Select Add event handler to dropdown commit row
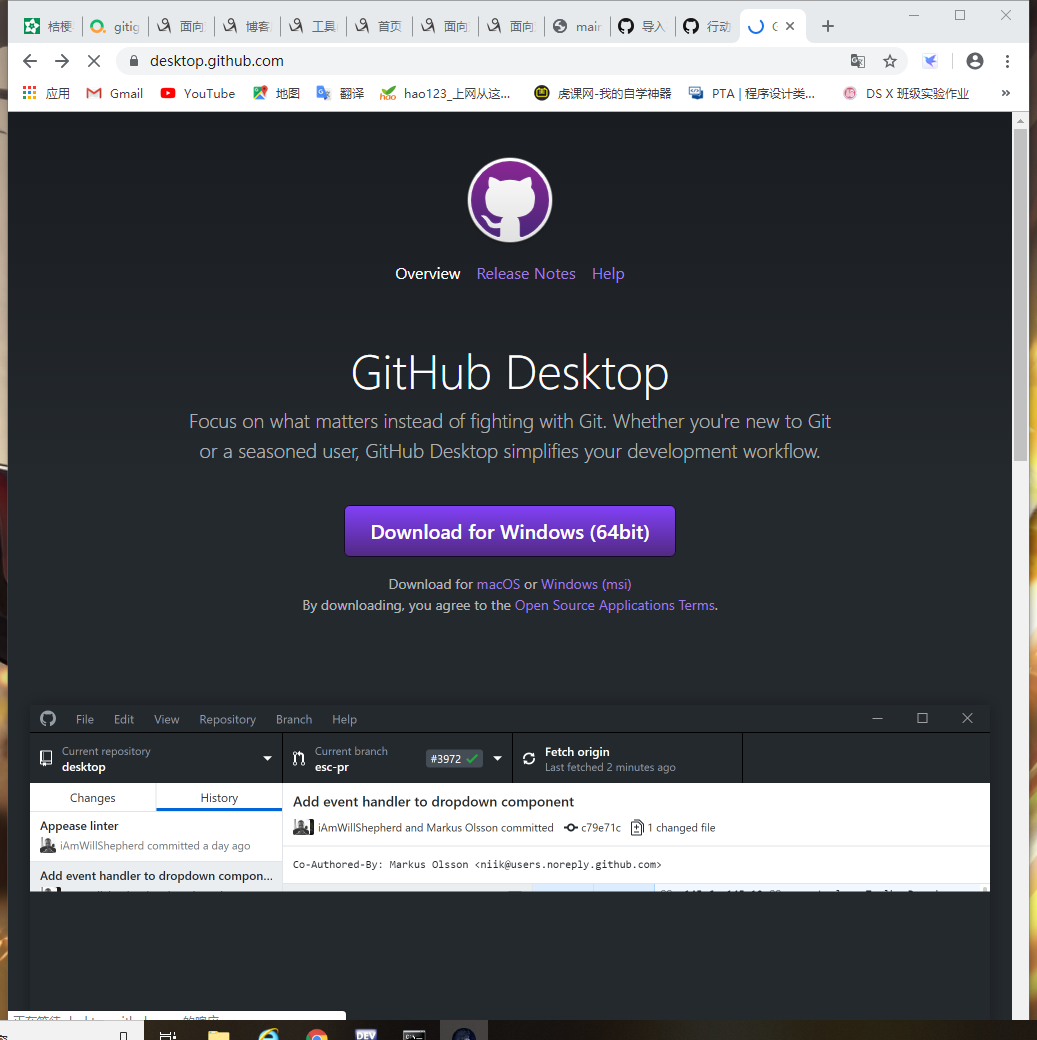This screenshot has width=1037, height=1040. (x=156, y=876)
